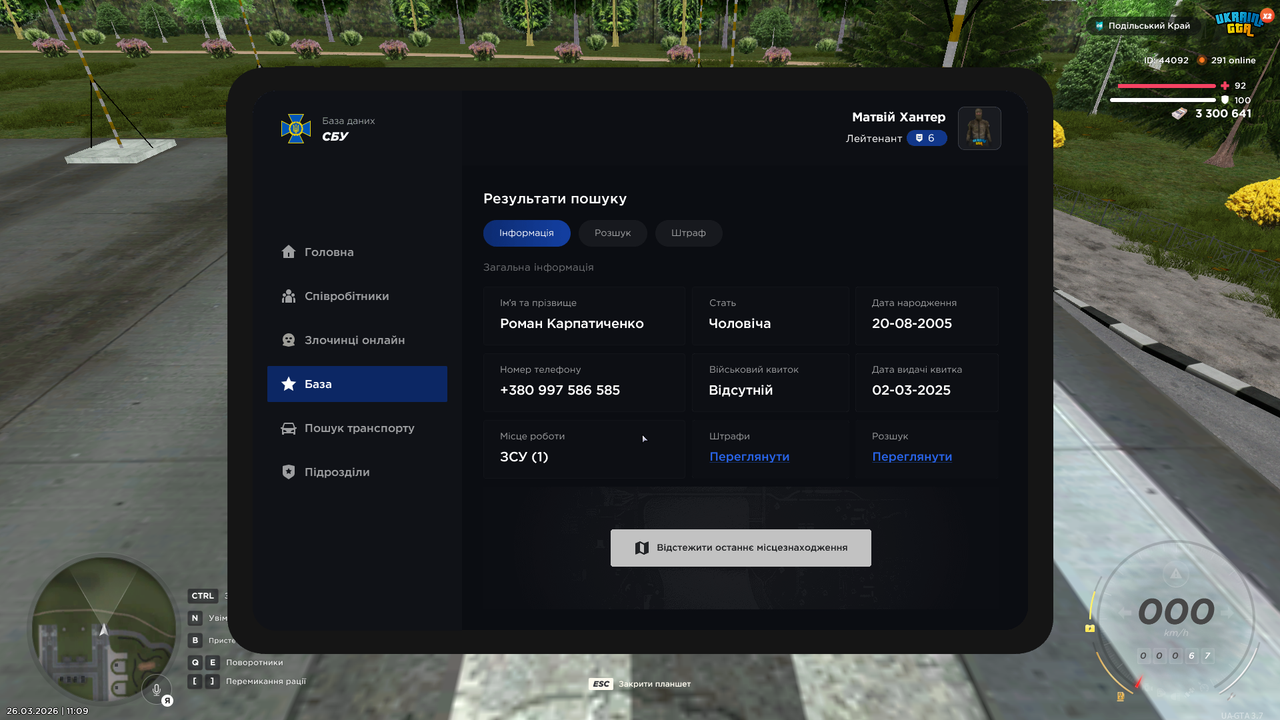The height and width of the screenshot is (720, 1280).
Task: Click the officer avatar thumbnail
Action: point(980,128)
